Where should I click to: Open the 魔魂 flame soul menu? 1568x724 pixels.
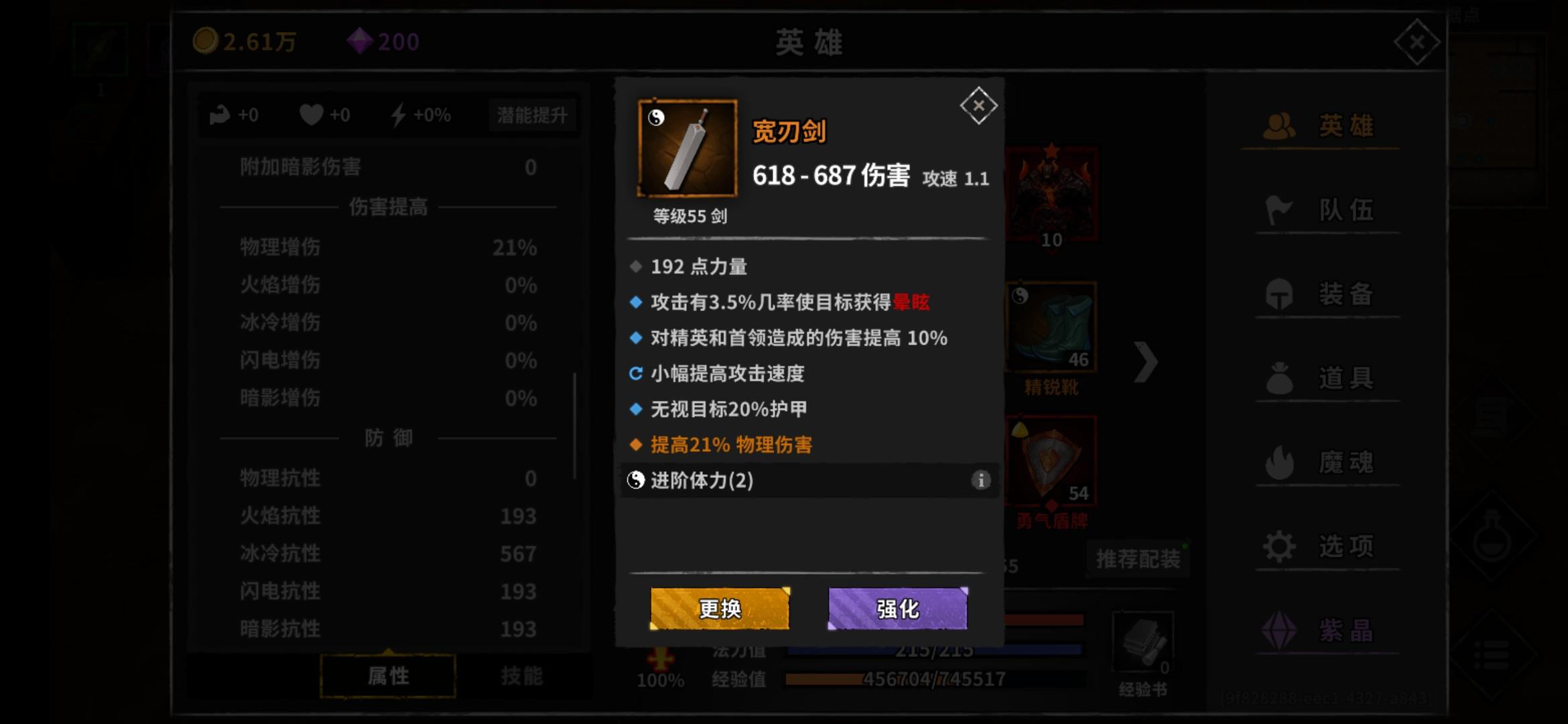tap(1320, 463)
